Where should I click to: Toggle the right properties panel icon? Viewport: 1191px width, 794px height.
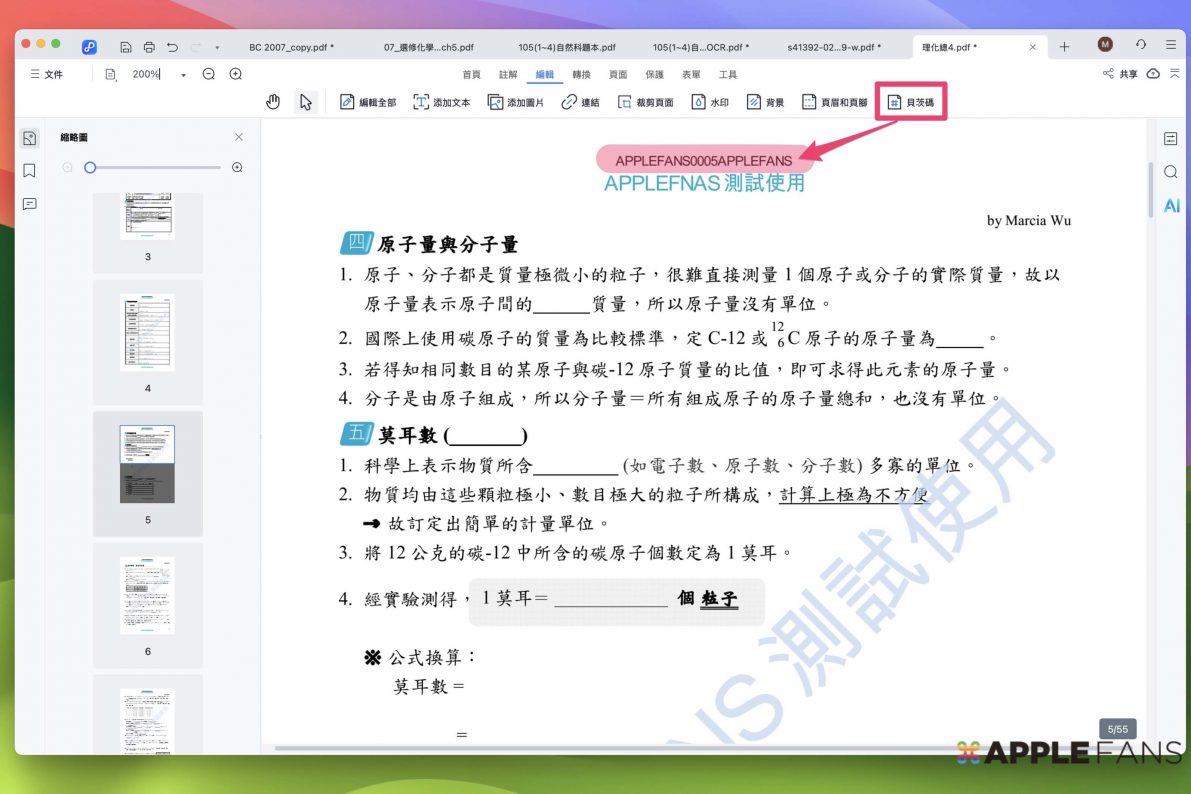pos(1170,138)
